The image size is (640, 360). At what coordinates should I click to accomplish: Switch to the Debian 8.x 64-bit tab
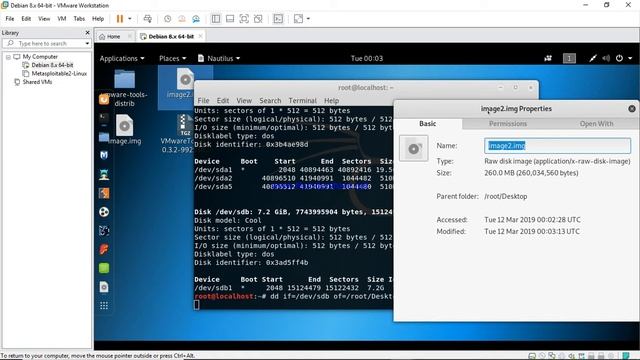click(x=171, y=36)
